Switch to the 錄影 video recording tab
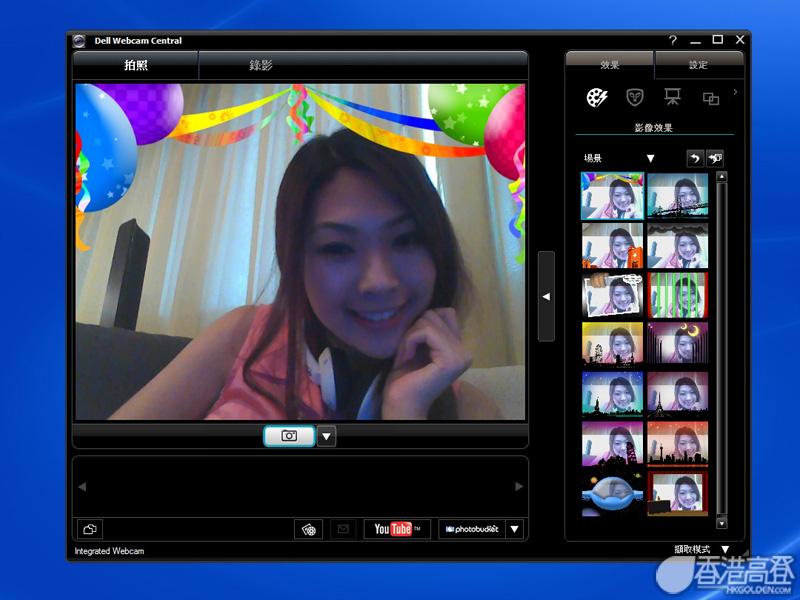The image size is (800, 600). point(261,65)
